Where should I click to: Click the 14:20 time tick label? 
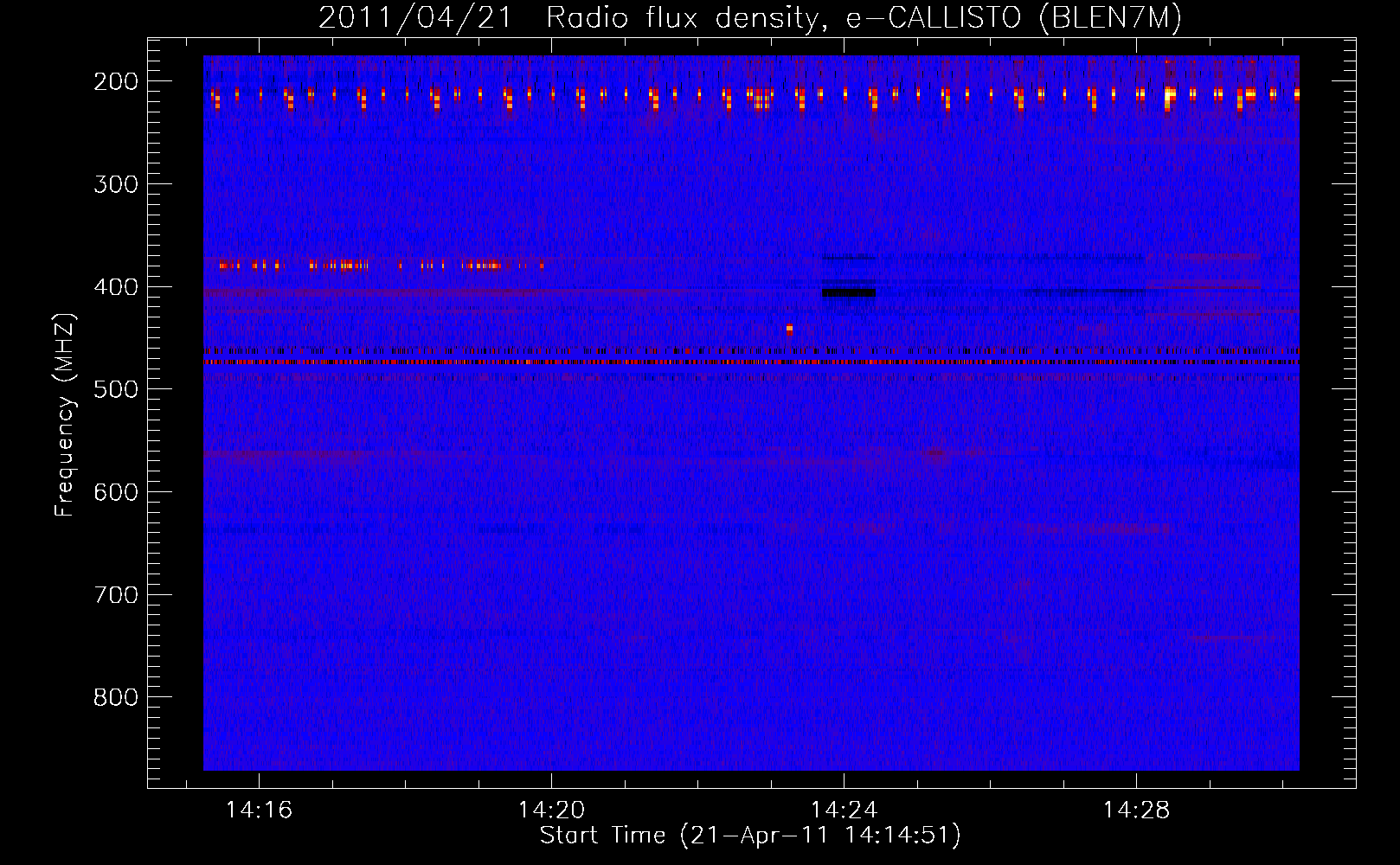click(x=551, y=811)
